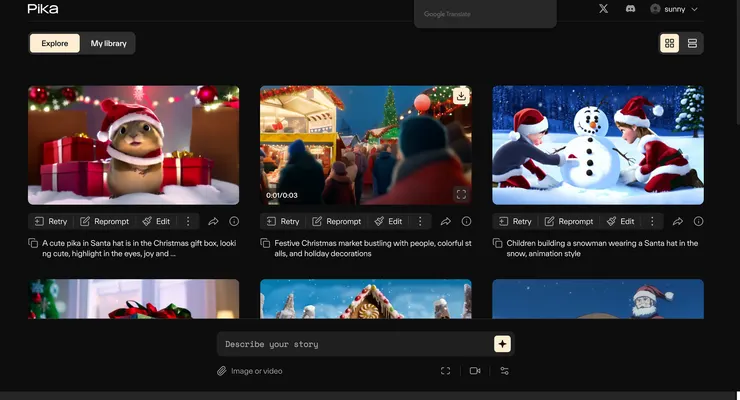Image resolution: width=740 pixels, height=400 pixels.
Task: Retry the pika in Santa hat video
Action: tap(51, 221)
